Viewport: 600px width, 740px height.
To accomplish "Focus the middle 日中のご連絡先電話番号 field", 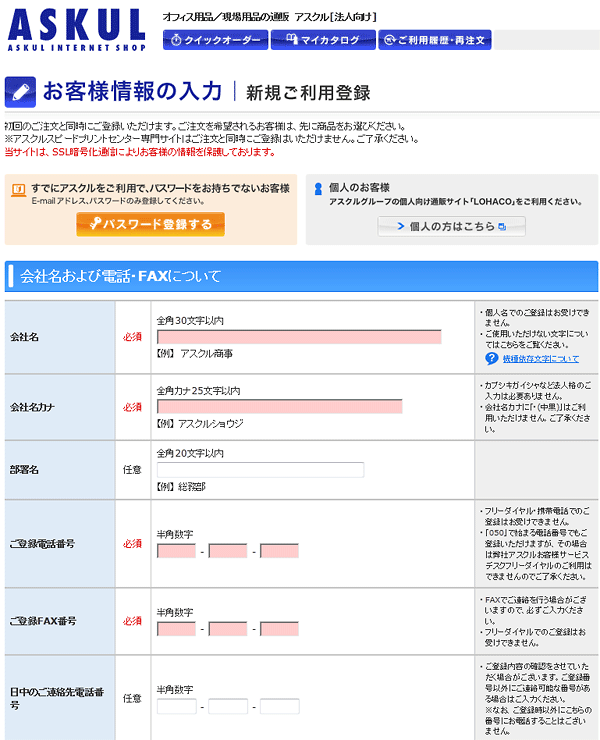I will pos(228,706).
